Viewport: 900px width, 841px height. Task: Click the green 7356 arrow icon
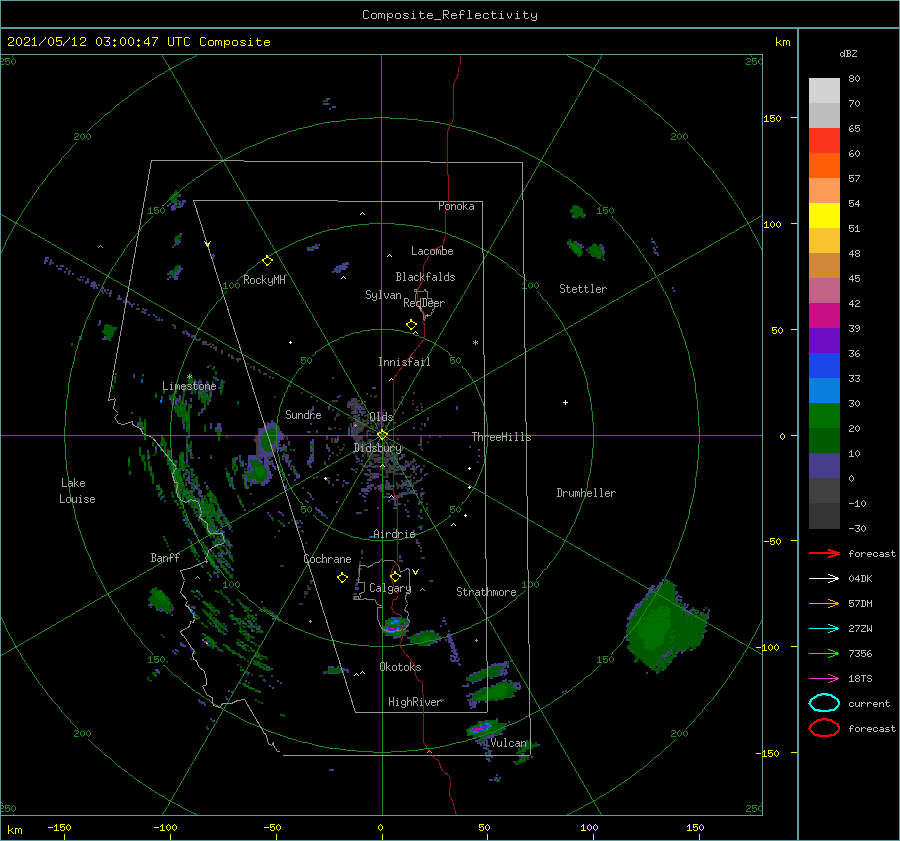pyautogui.click(x=824, y=653)
